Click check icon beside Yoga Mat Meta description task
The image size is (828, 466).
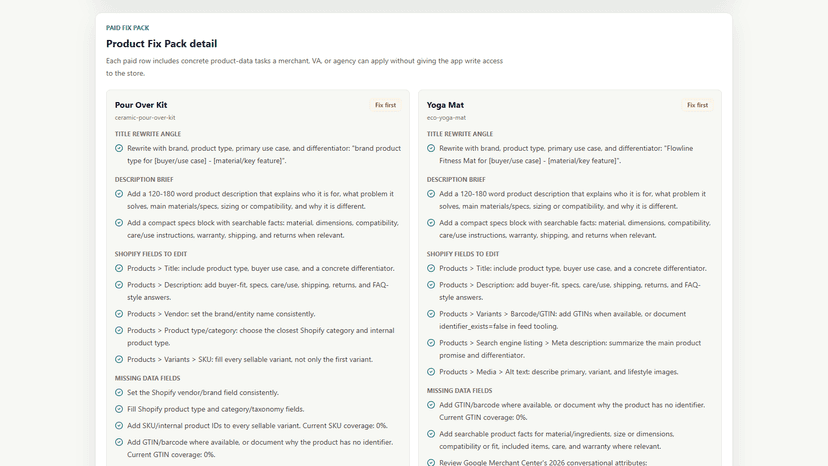coord(431,343)
